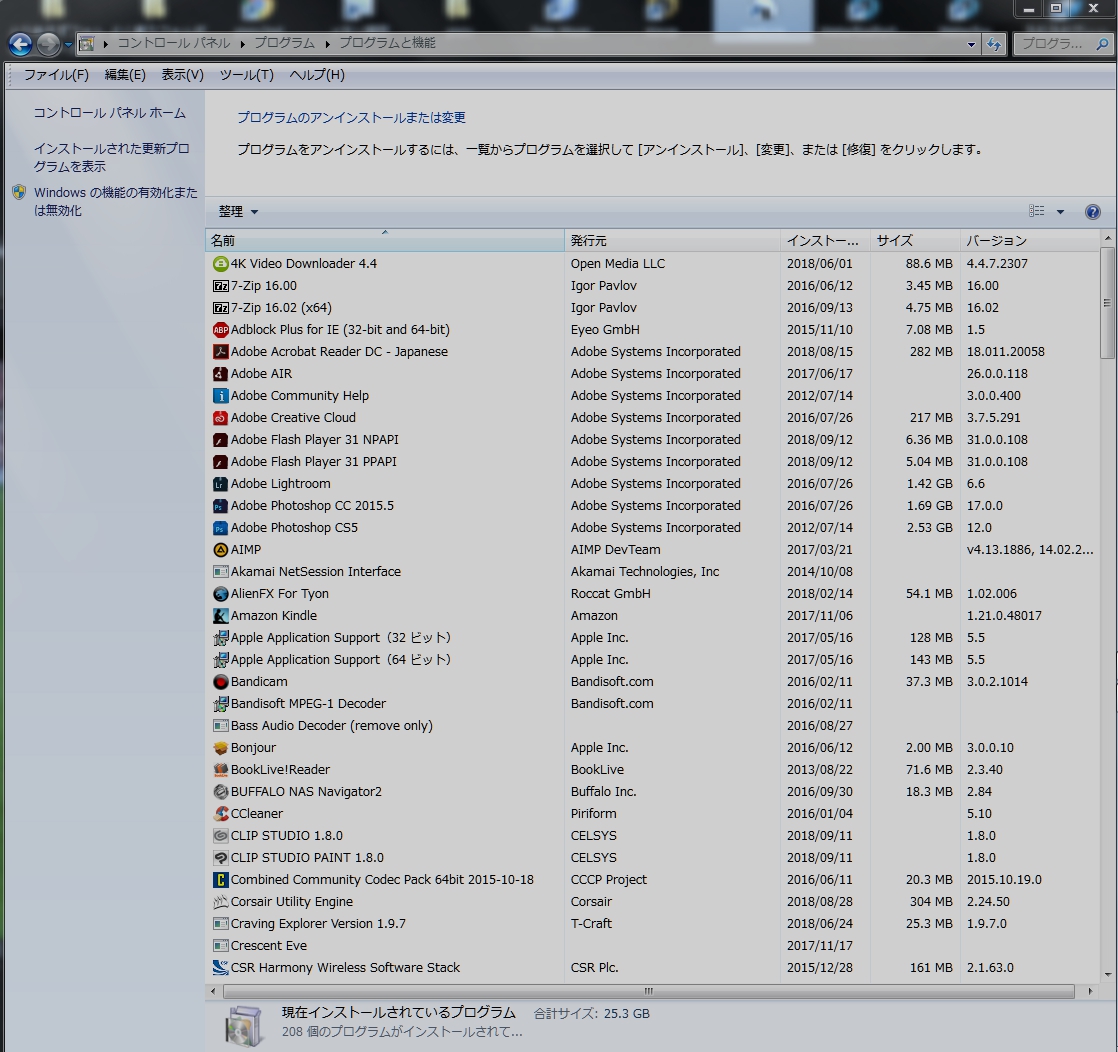The width and height of the screenshot is (1118, 1052).
Task: Click the Adobe Photoshop CS5 icon
Action: (221, 528)
